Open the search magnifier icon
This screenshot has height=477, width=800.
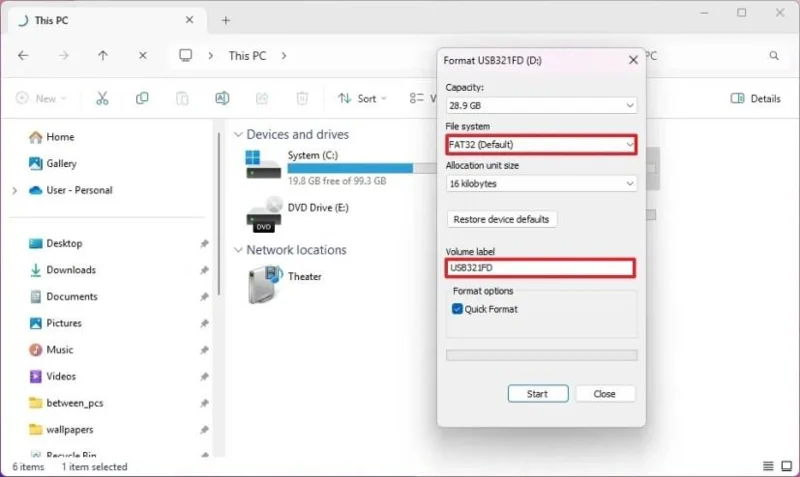(x=774, y=56)
